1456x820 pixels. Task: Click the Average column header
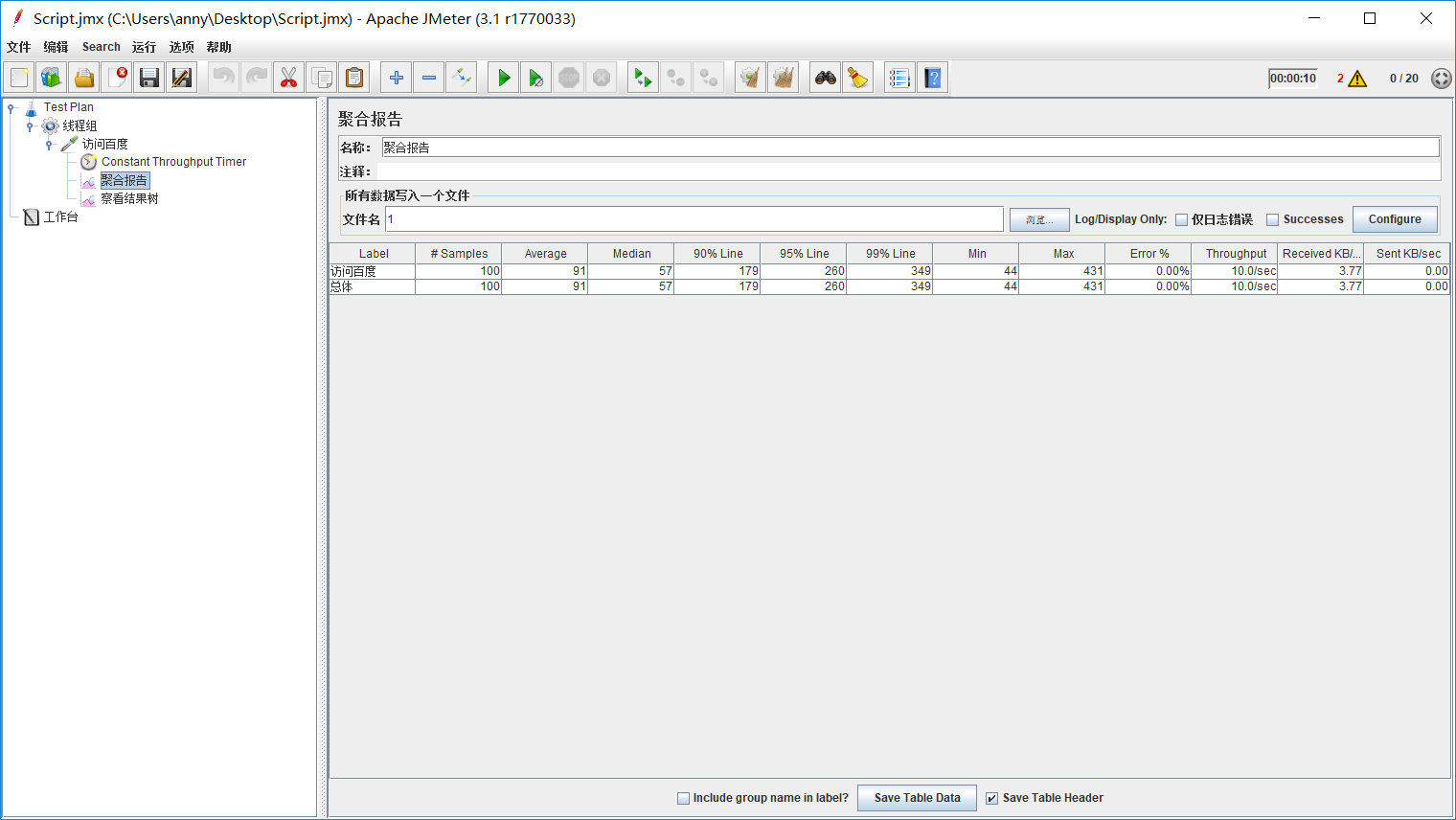545,254
